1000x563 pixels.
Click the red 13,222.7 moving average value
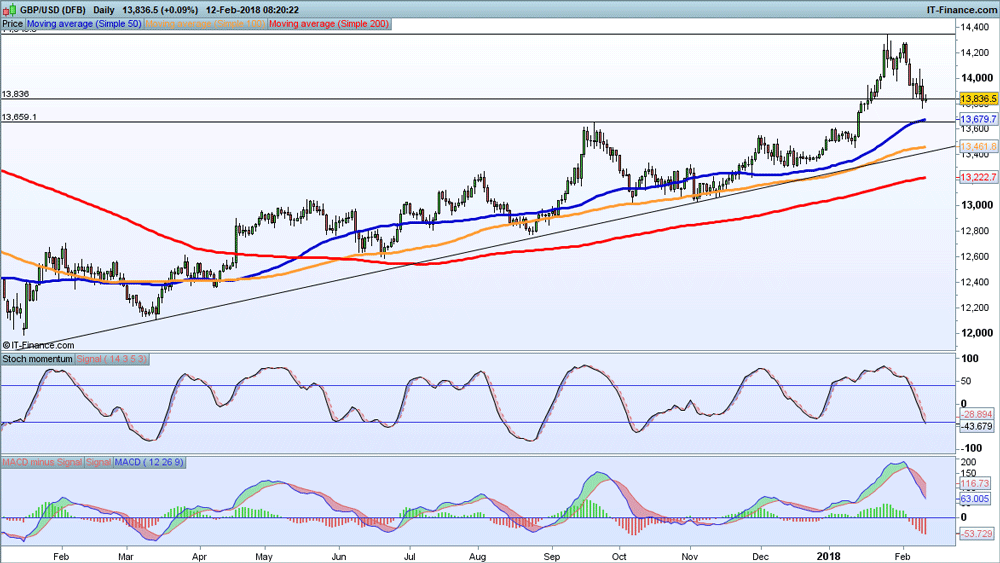(978, 177)
